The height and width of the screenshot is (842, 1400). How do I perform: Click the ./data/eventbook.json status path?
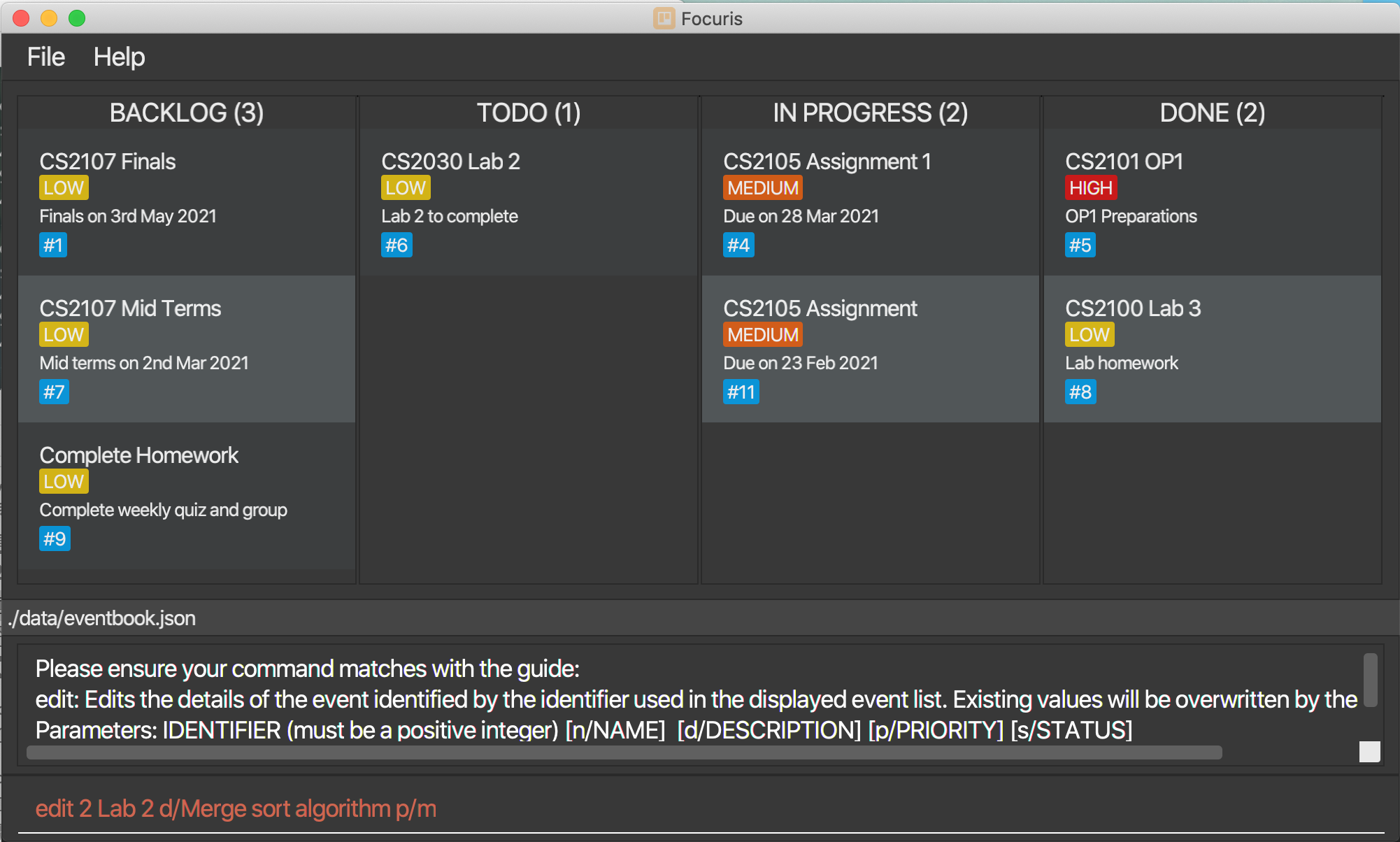pyautogui.click(x=102, y=619)
